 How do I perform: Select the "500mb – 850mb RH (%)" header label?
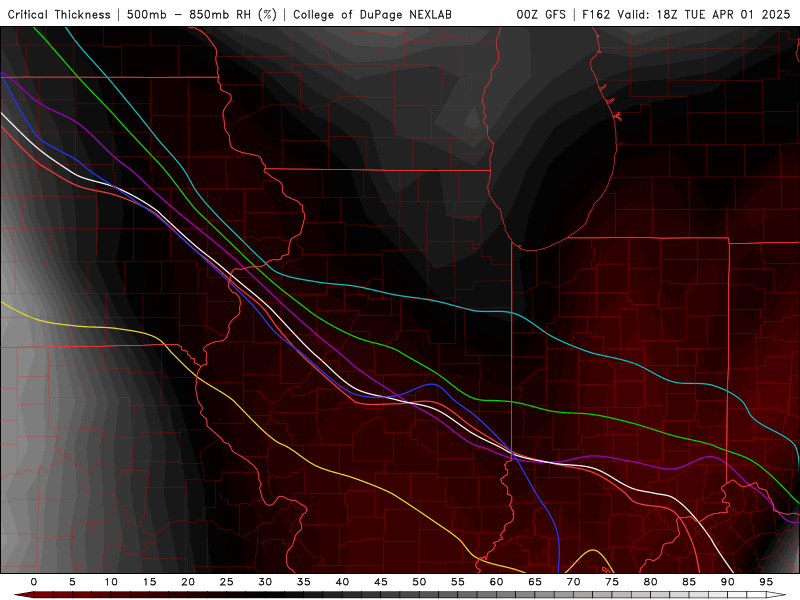pos(202,14)
